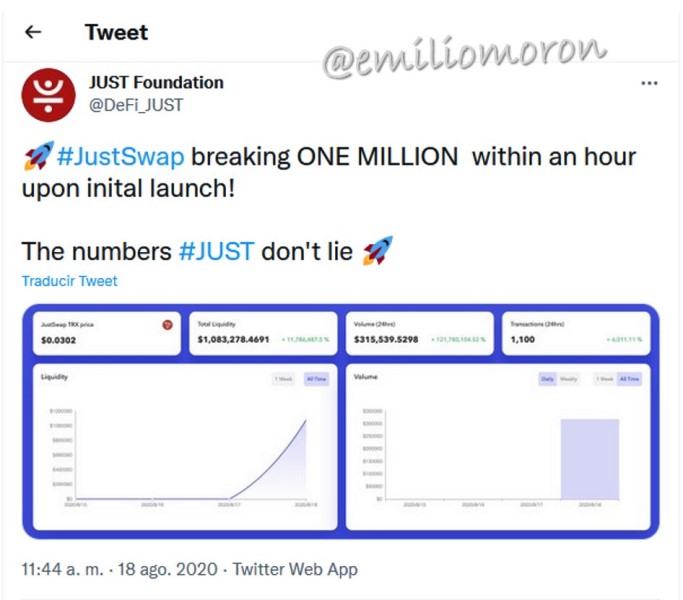Click Traducir Tweet to translate
The image size is (683, 600).
(70, 281)
